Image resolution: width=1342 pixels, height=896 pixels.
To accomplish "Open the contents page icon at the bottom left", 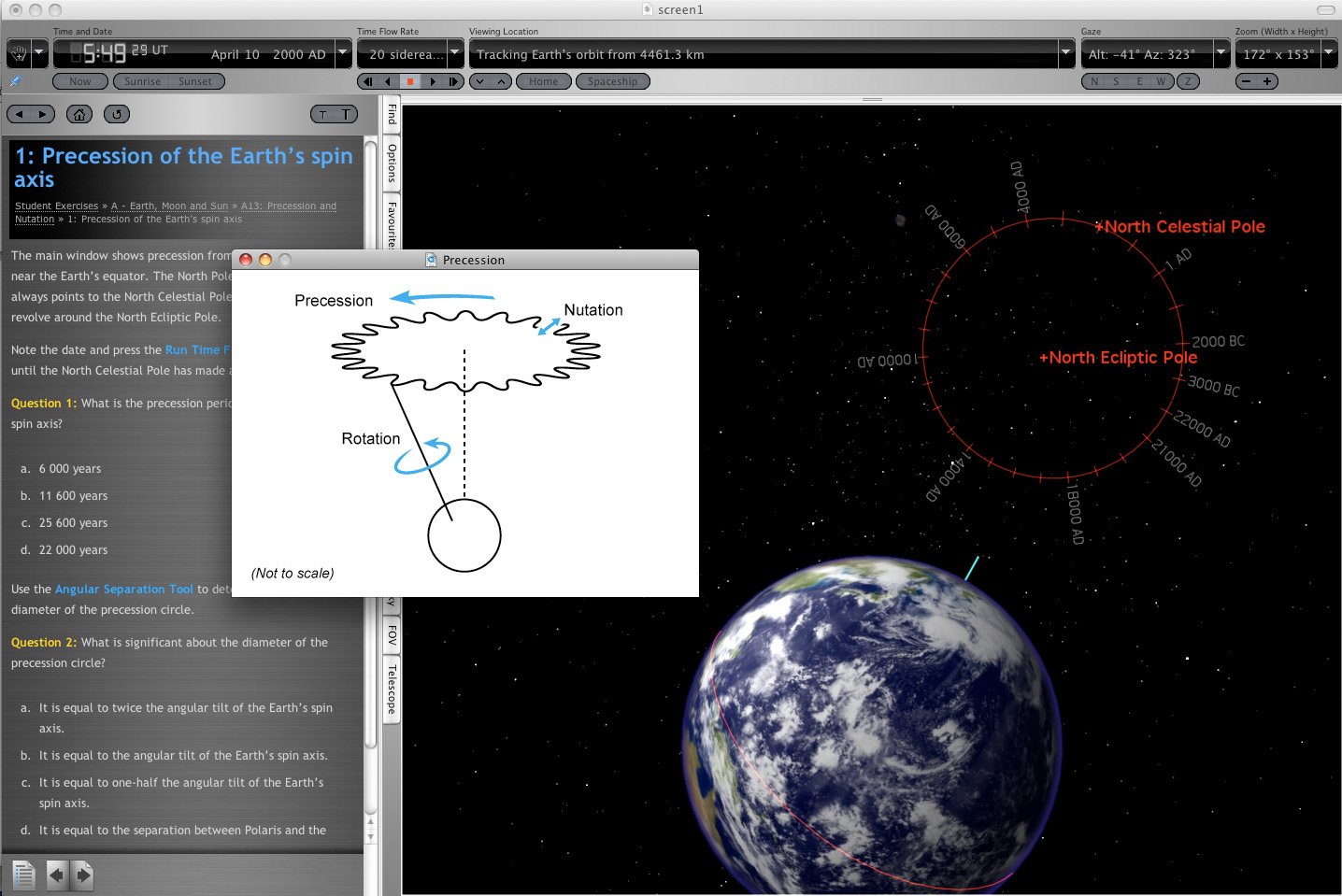I will pyautogui.click(x=22, y=875).
